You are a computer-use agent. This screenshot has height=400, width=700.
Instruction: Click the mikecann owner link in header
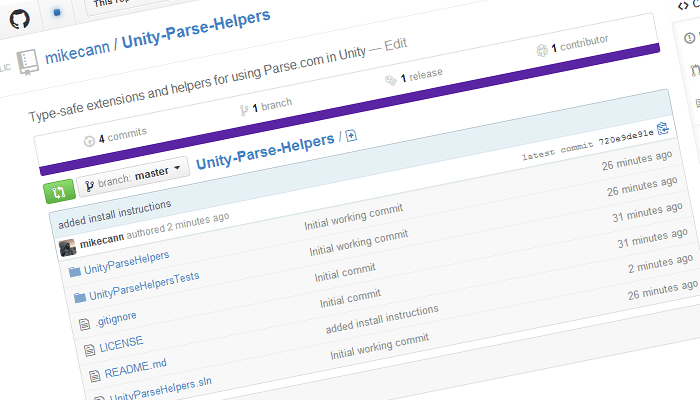click(78, 55)
